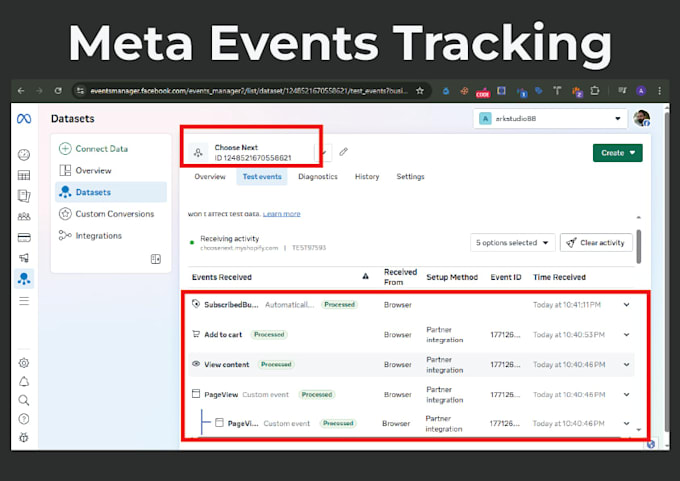
Task: Open the audiences people icon in left rail
Action: (x=24, y=216)
